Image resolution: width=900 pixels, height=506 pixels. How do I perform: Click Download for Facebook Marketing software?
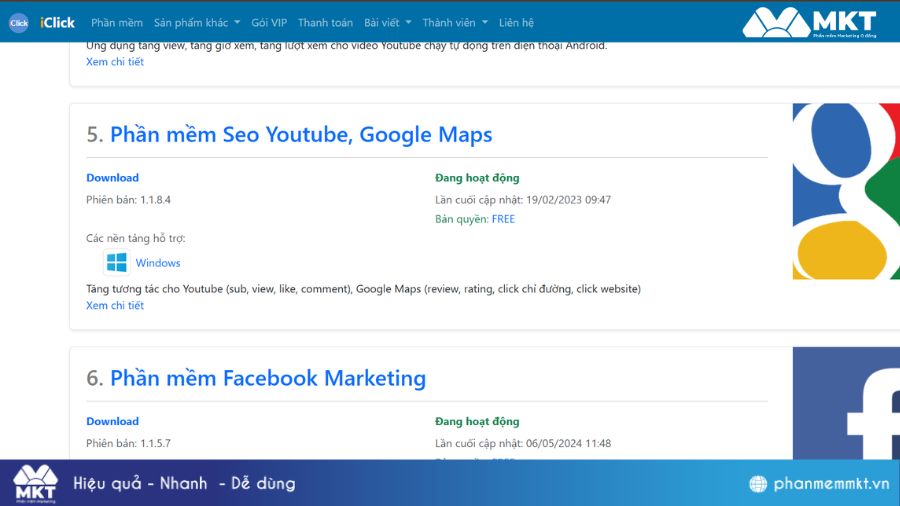point(112,421)
